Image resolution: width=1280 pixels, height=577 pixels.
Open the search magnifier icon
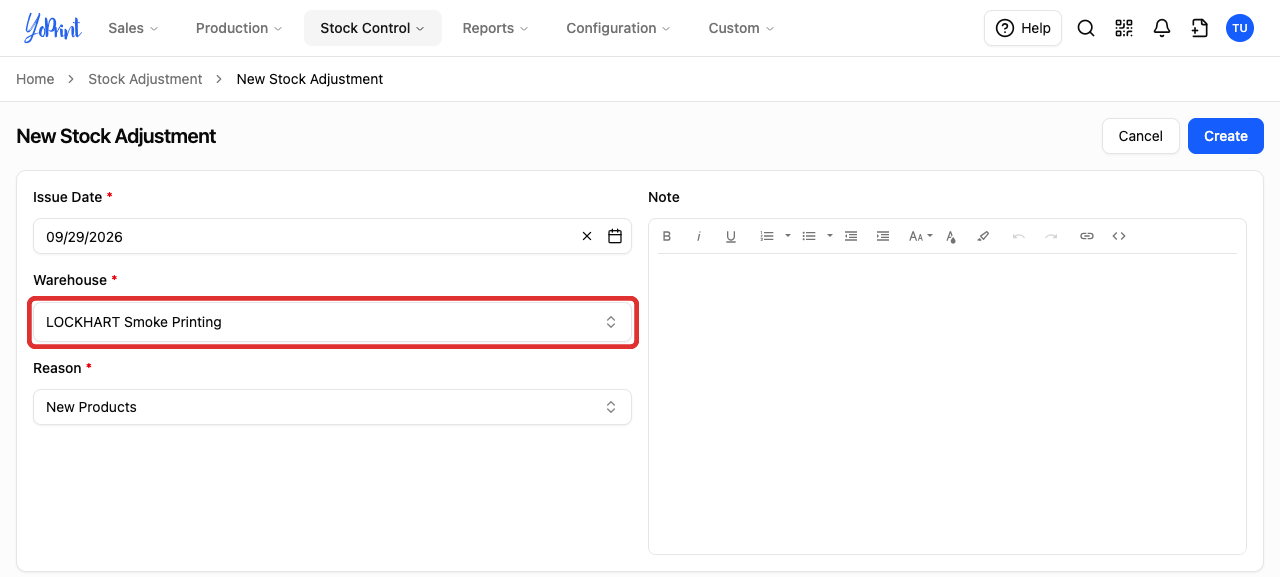[1086, 28]
